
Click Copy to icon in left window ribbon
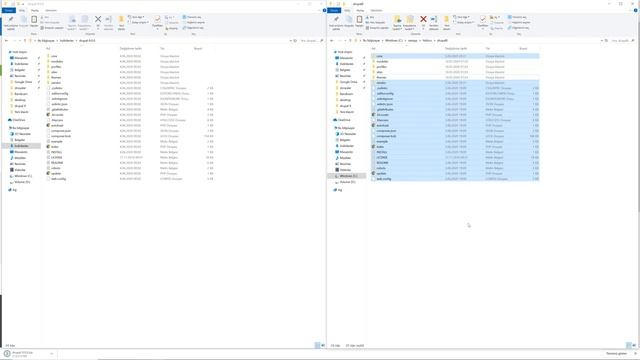84,22
